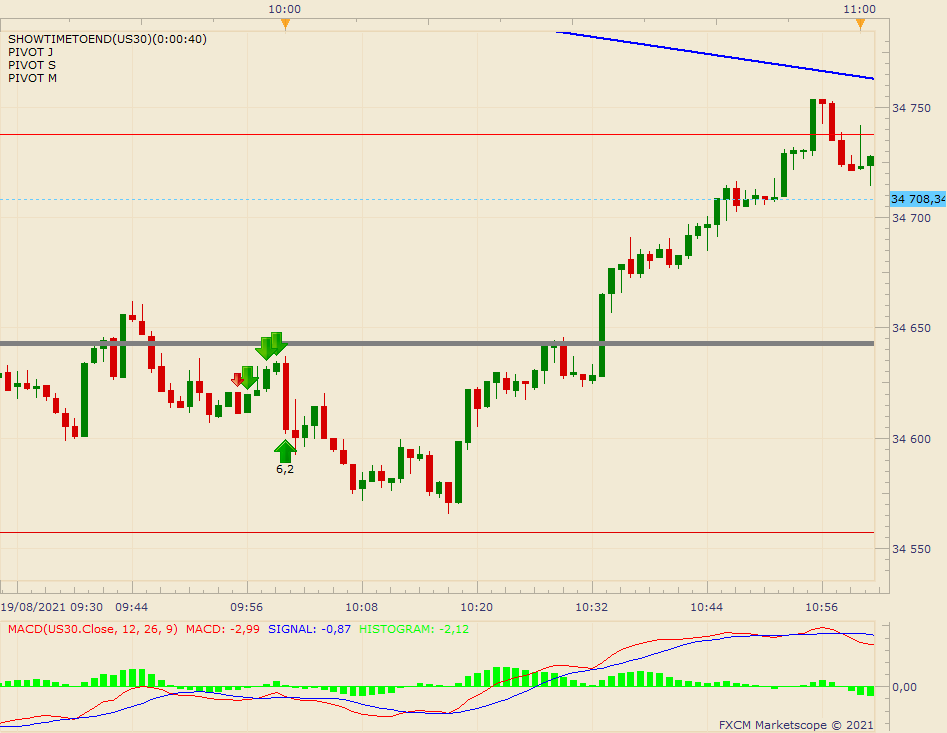Click the orange session marker under 11:00

click(860, 24)
